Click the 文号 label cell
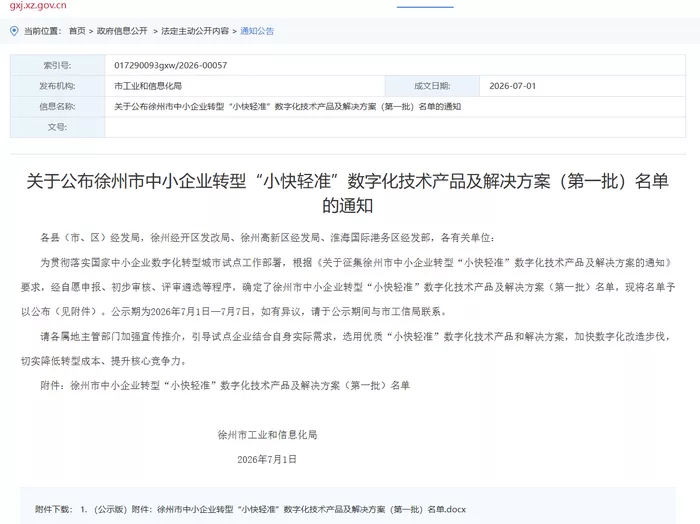Image resolution: width=700 pixels, height=524 pixels. tap(58, 127)
